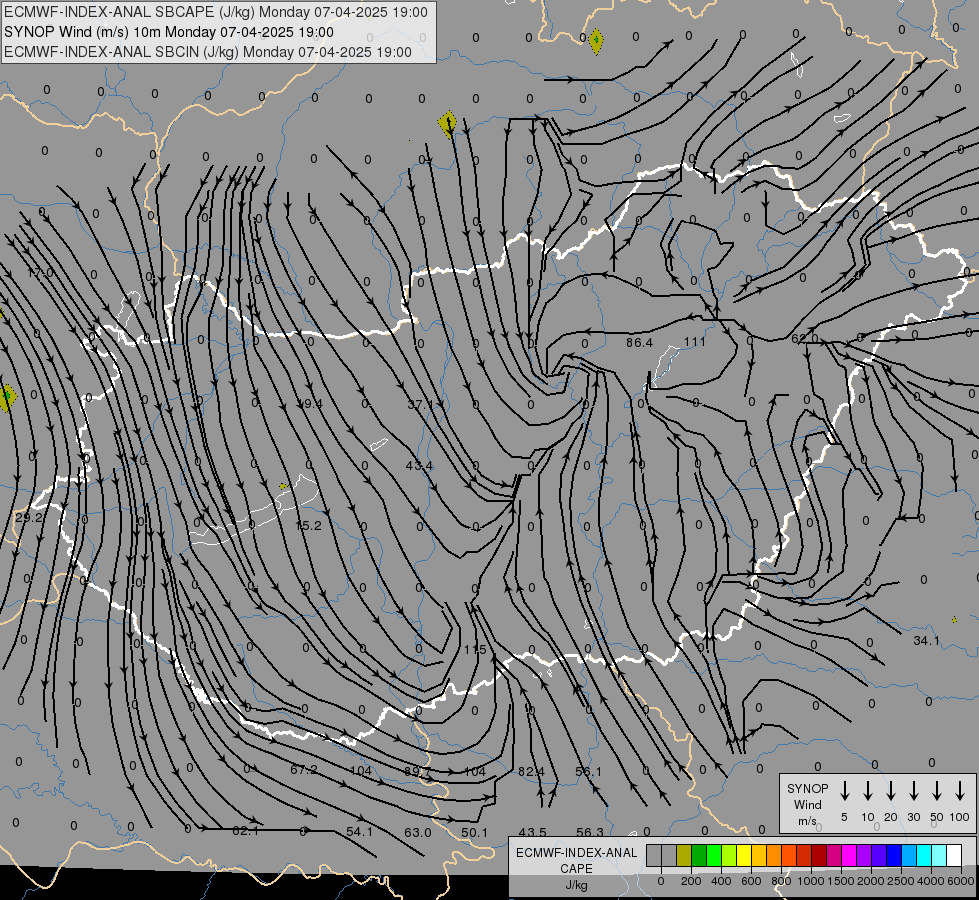Click the diamond CAPE marker at the top of the map
Viewport: 979px width, 900px height.
pos(596,41)
